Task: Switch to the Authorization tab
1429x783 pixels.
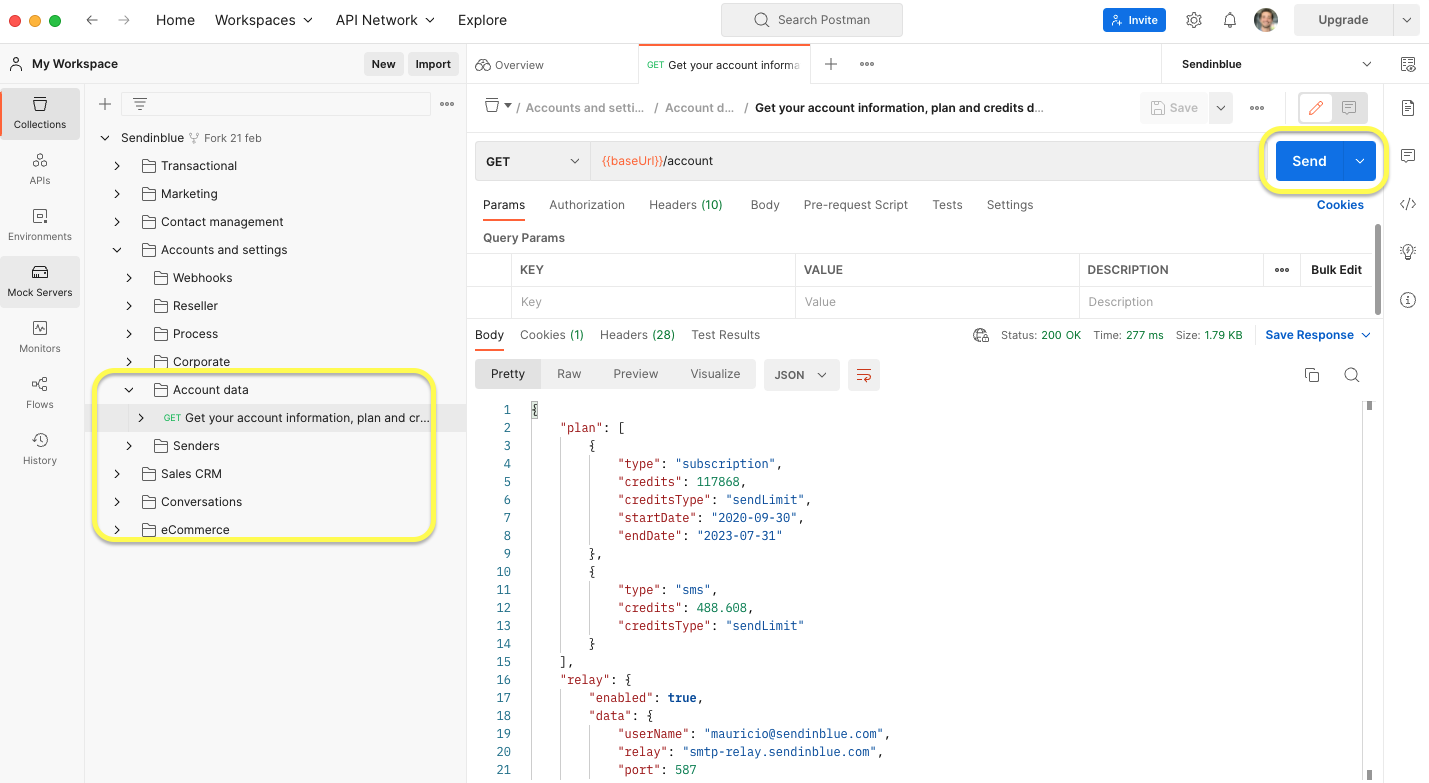Action: 587,204
